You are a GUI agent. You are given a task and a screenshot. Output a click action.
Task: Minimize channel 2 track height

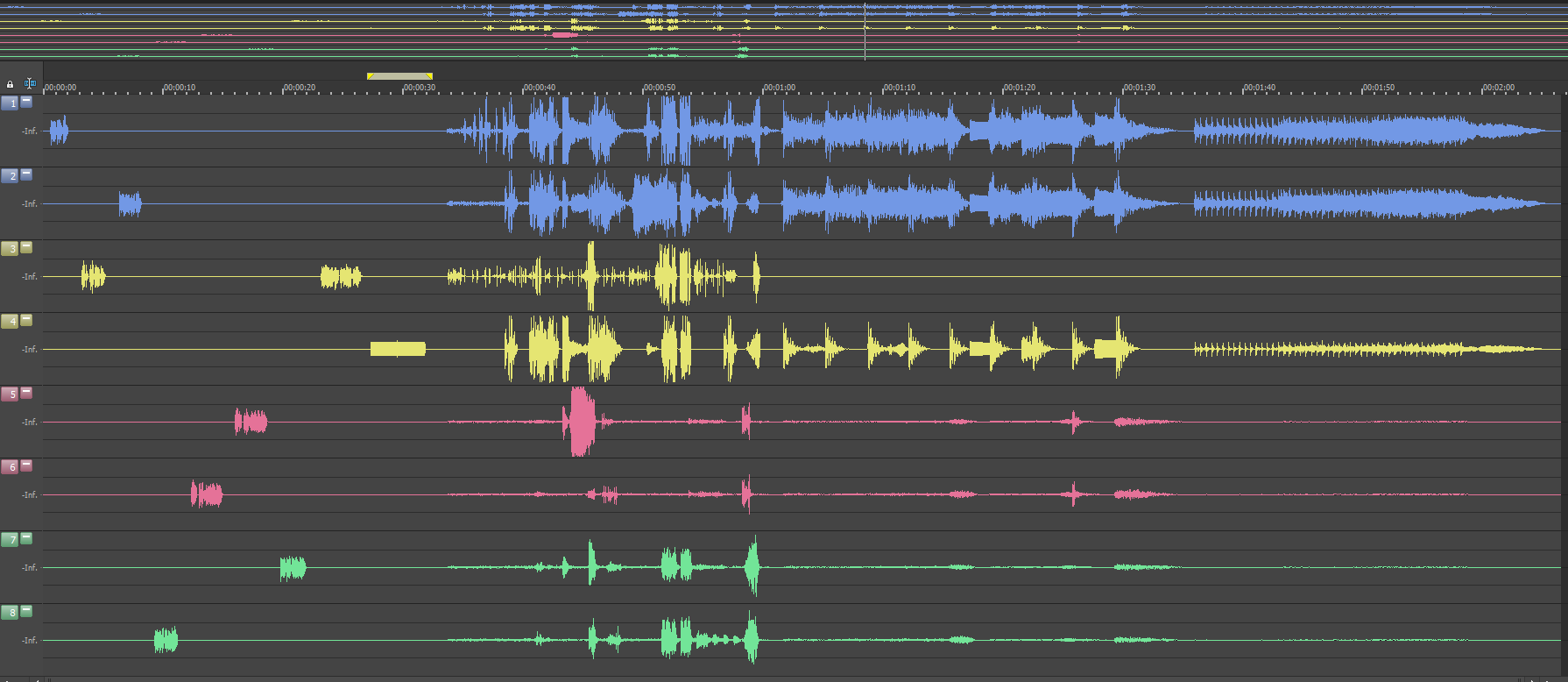click(x=26, y=174)
